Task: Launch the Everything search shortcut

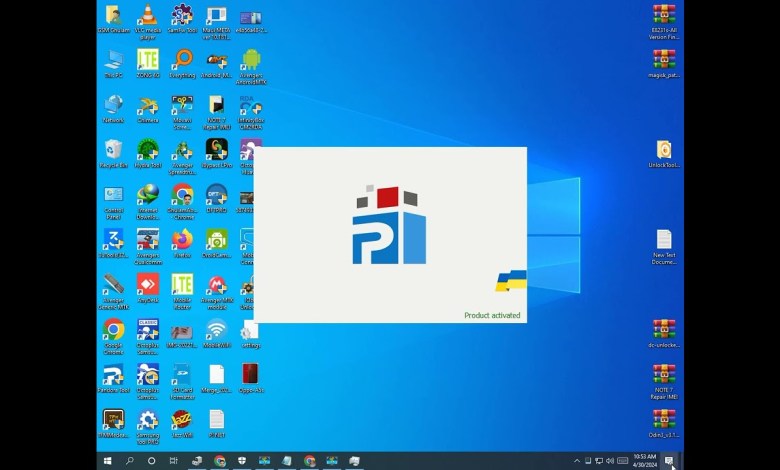Action: click(182, 61)
